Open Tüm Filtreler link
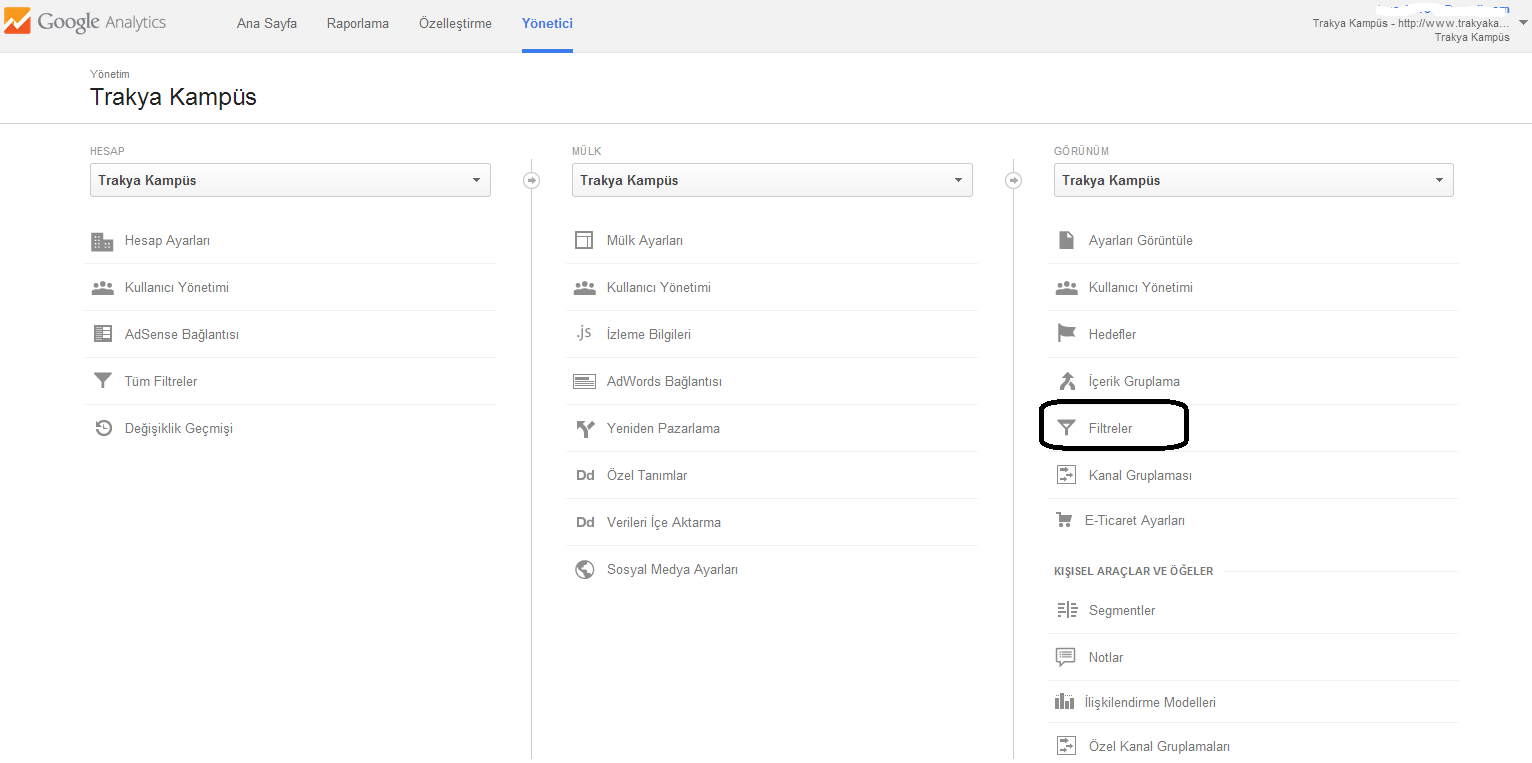The width and height of the screenshot is (1532, 763). coord(161,382)
